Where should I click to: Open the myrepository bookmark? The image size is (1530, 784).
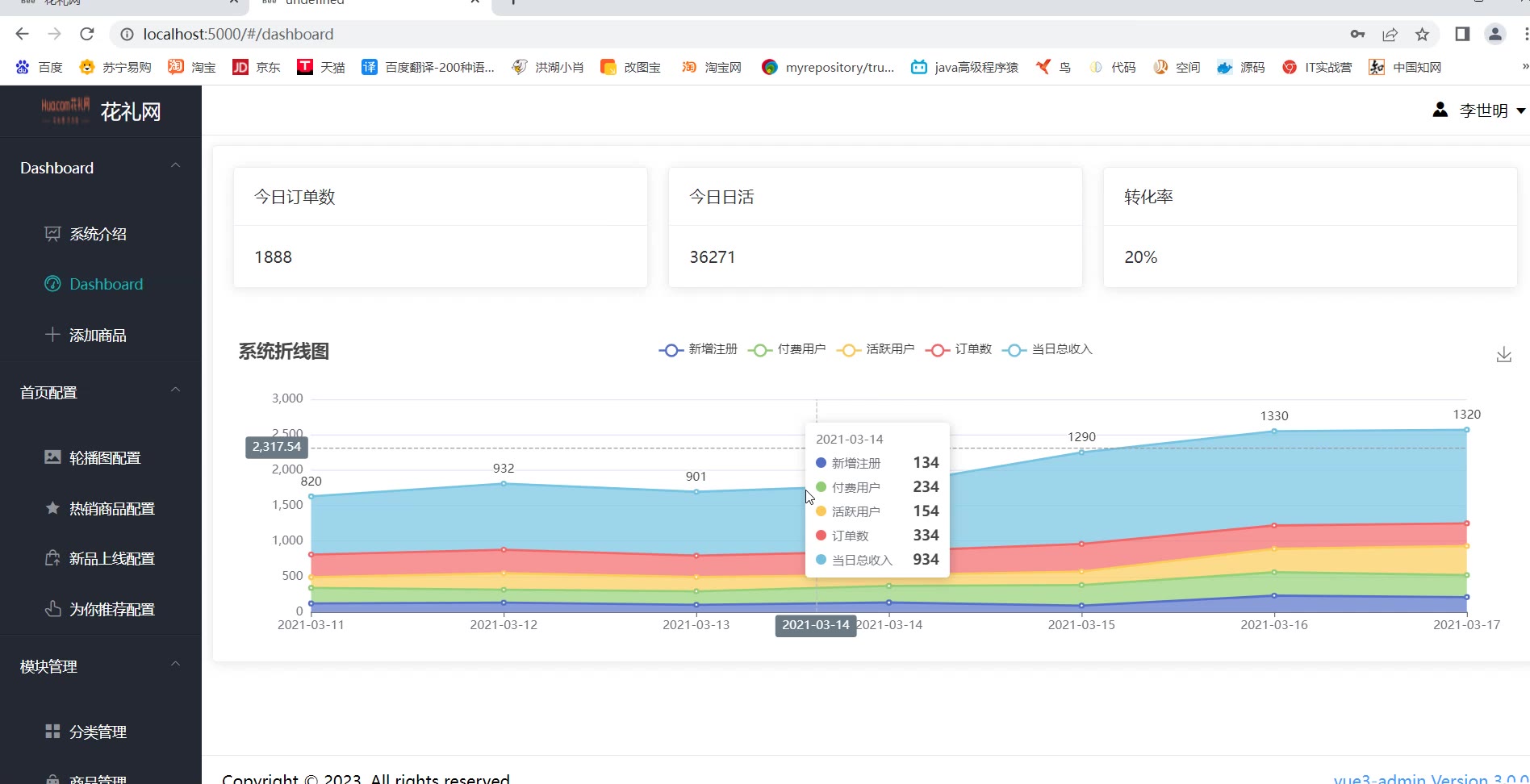pos(828,67)
